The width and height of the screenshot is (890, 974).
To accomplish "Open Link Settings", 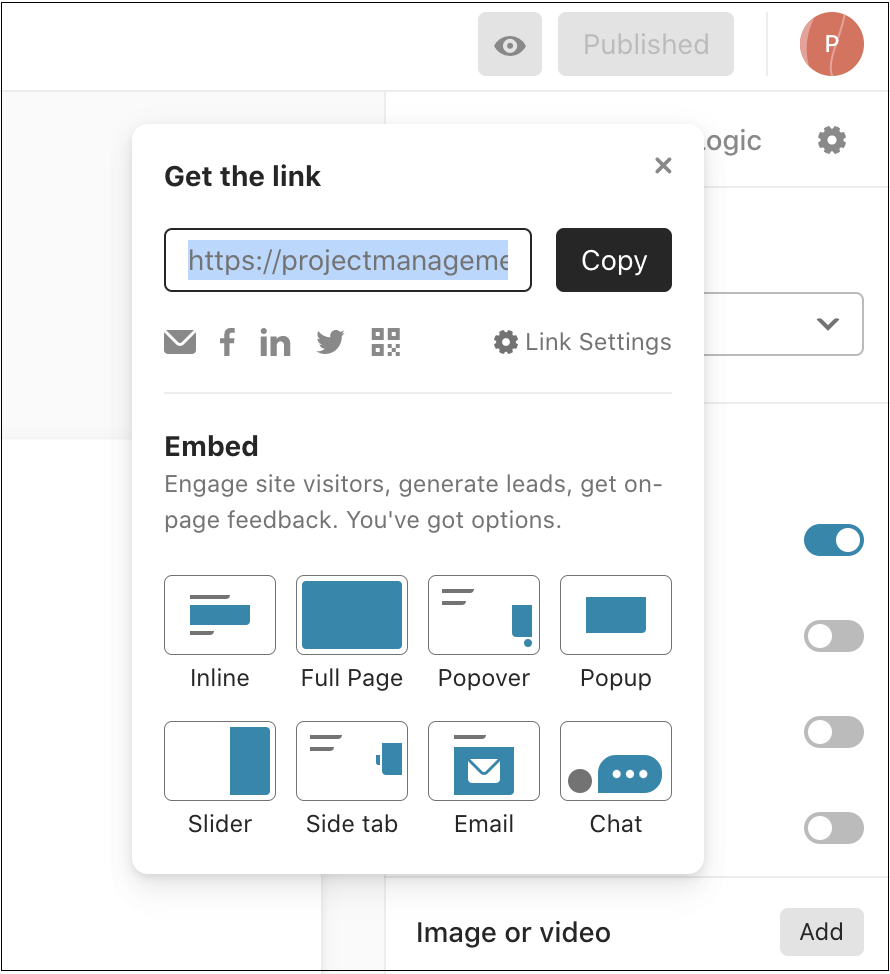I will click(x=583, y=342).
